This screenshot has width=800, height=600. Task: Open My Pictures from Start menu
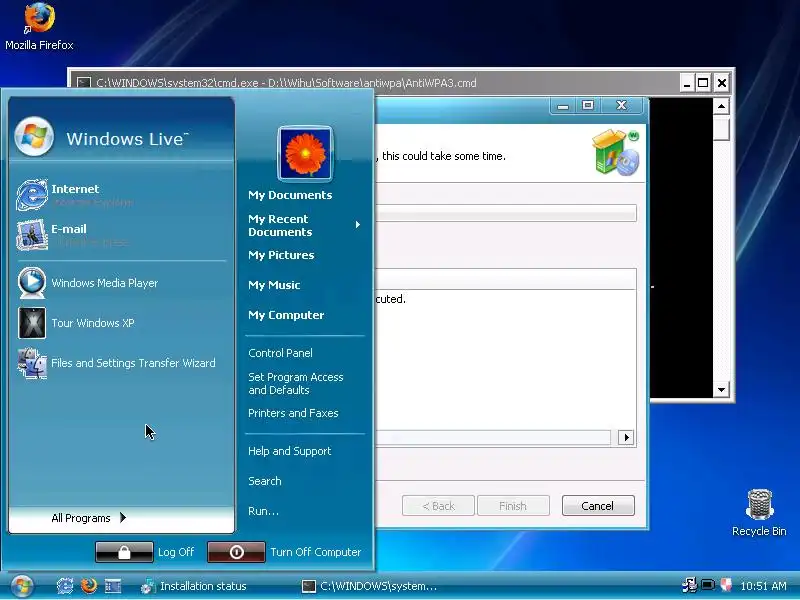click(281, 255)
